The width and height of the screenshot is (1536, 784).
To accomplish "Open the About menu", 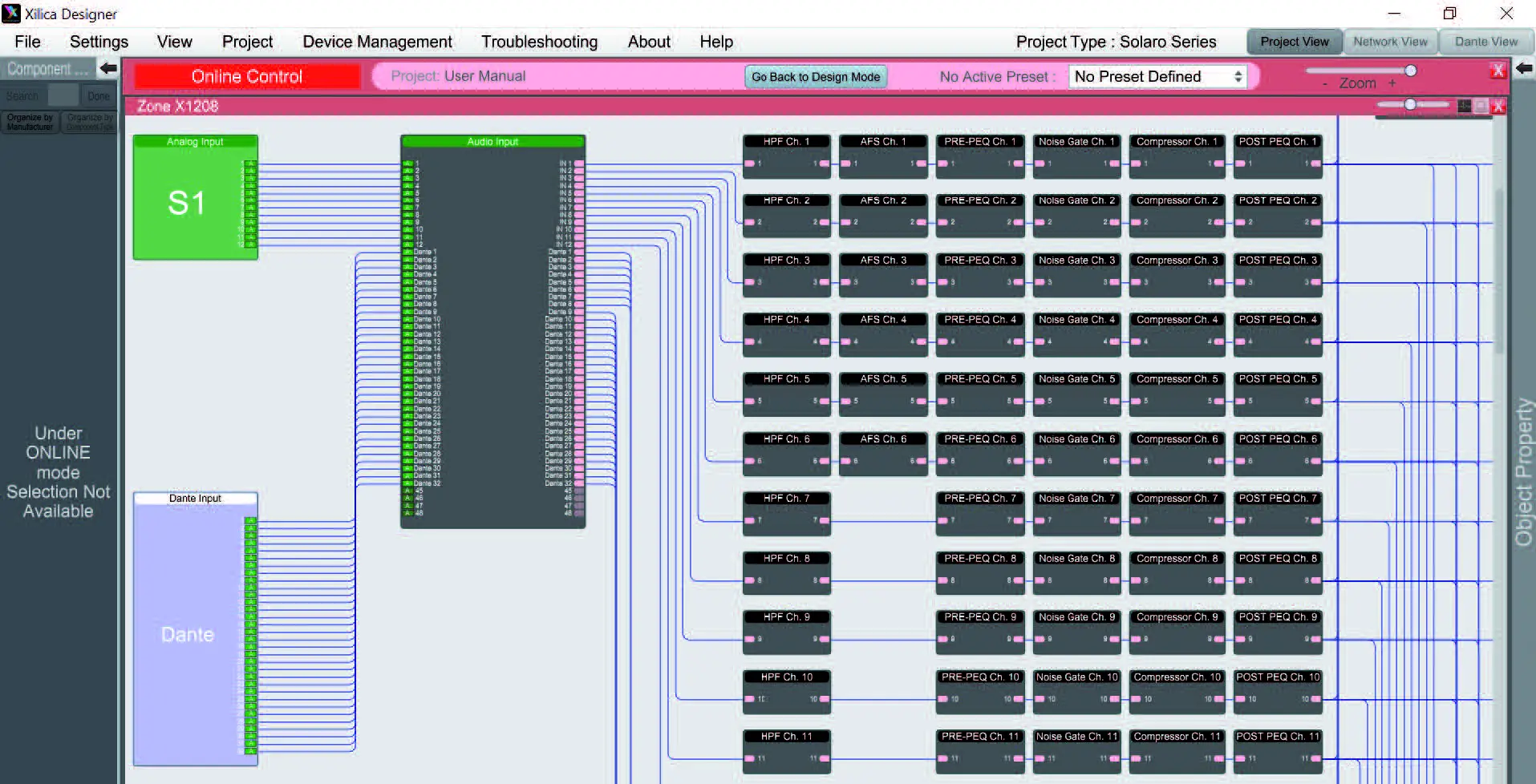I will pyautogui.click(x=649, y=42).
